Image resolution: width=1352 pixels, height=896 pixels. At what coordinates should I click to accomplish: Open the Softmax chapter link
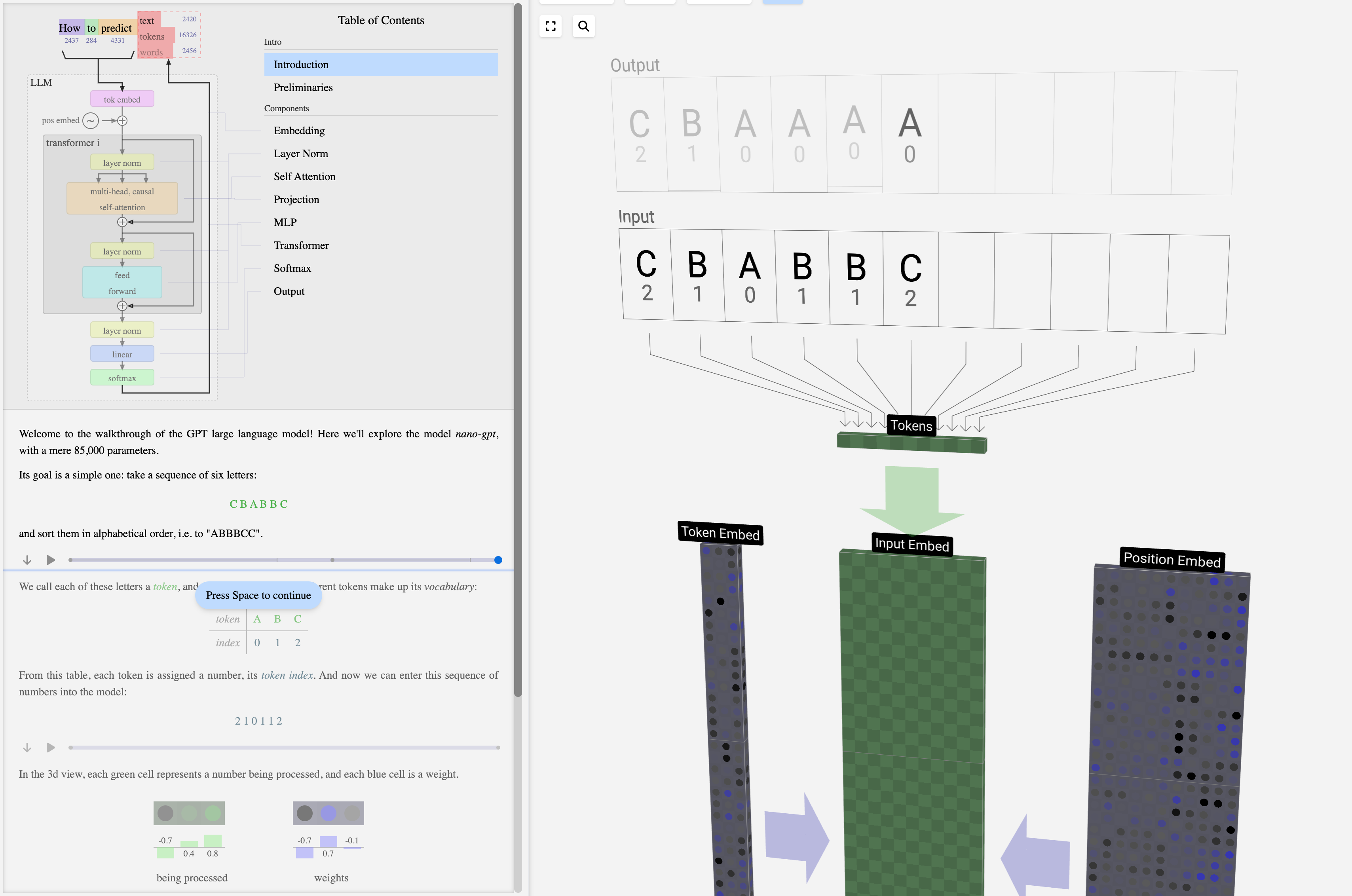click(292, 268)
